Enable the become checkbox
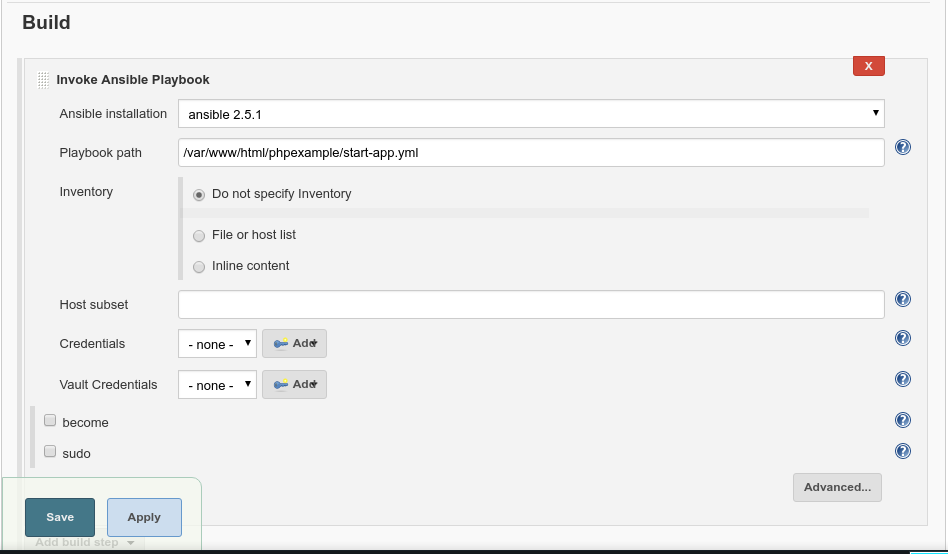The width and height of the screenshot is (948, 554). (50, 420)
